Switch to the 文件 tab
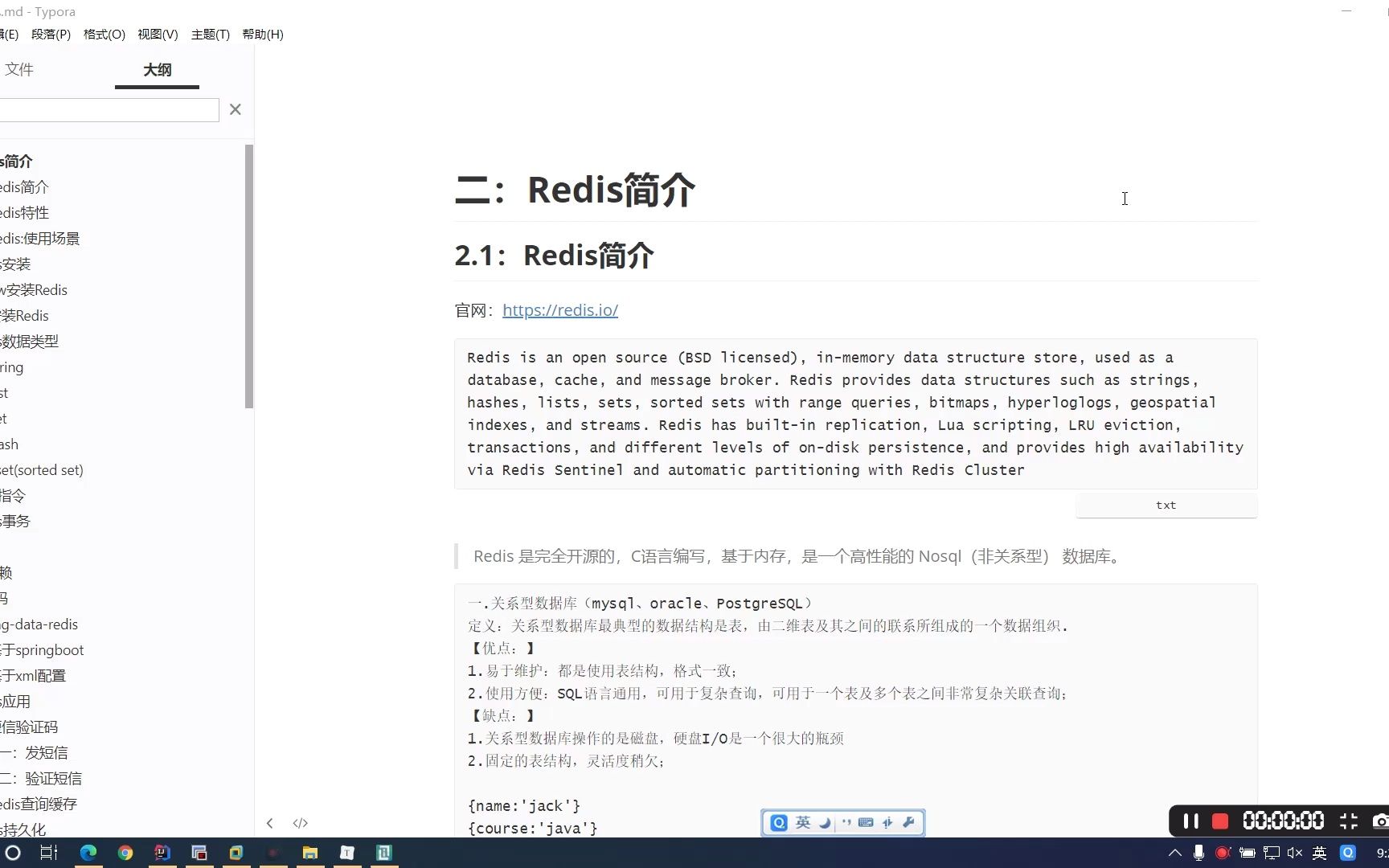The height and width of the screenshot is (868, 1389). (20, 70)
